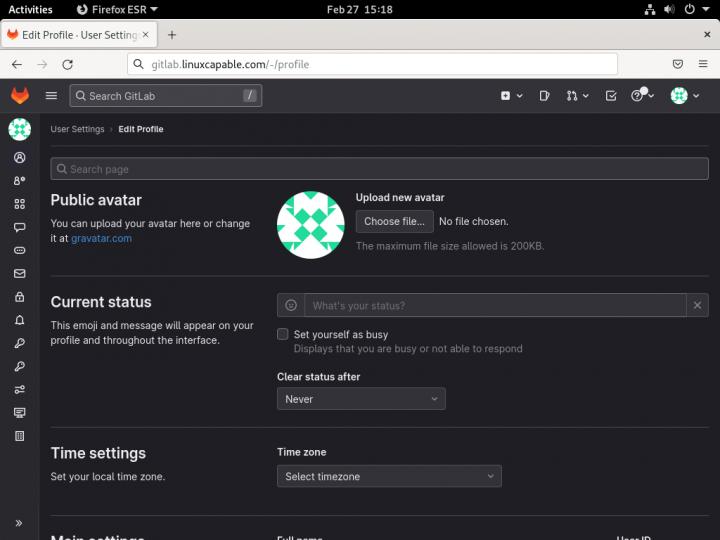720x540 pixels.
Task: Click the Search page input field
Action: tap(379, 169)
